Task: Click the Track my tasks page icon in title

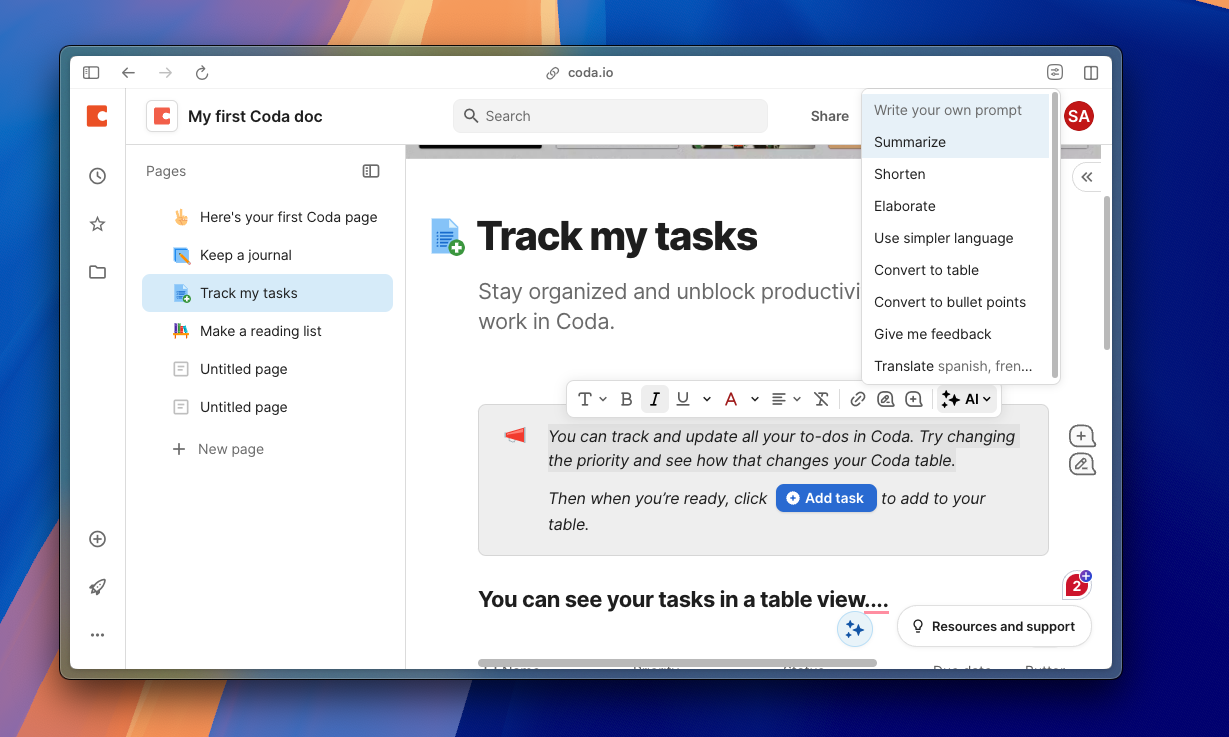Action: 447,237
